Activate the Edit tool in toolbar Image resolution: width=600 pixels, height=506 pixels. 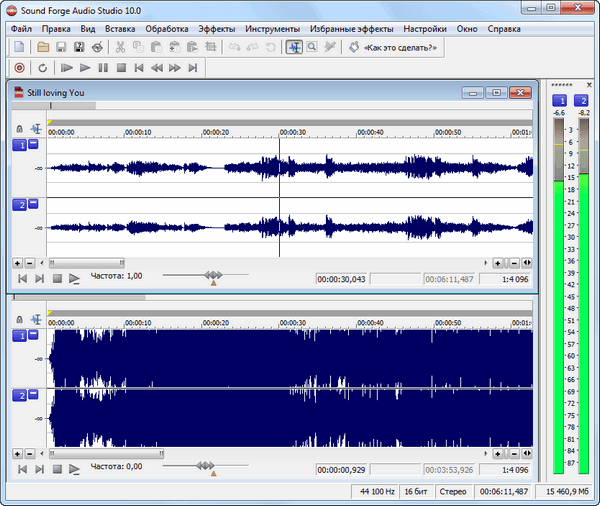click(x=294, y=47)
